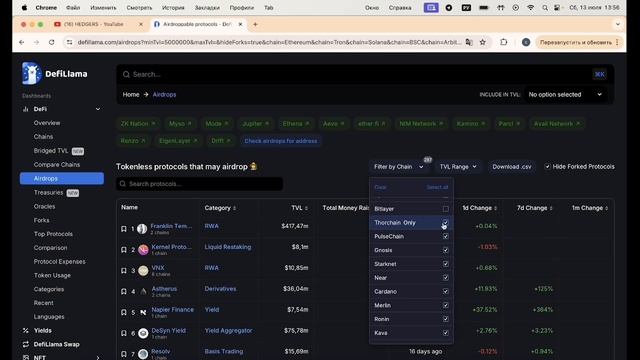The image size is (640, 360).
Task: Open Include in TVL option selector
Action: coord(565,94)
